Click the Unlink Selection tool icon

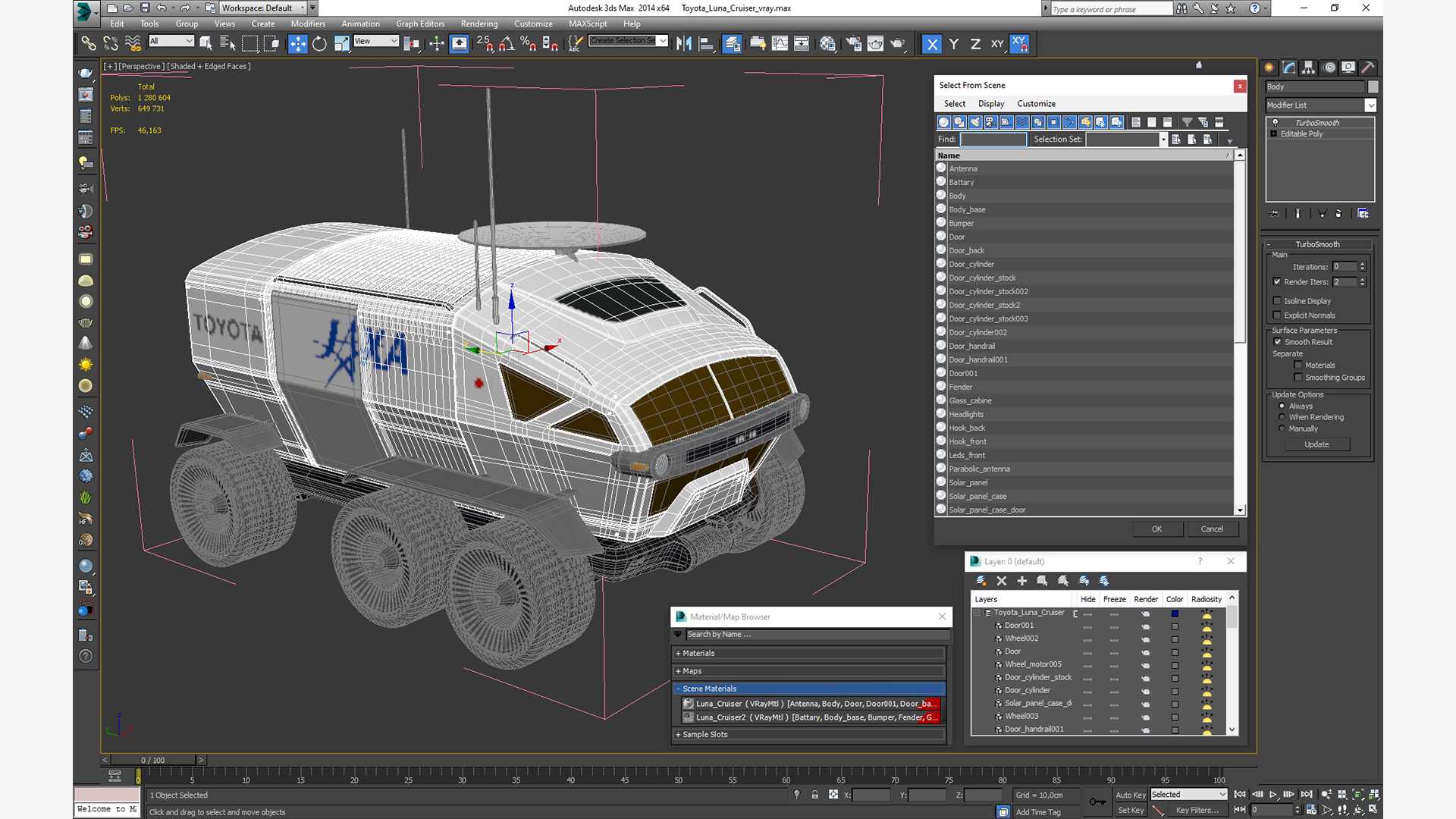pyautogui.click(x=111, y=44)
